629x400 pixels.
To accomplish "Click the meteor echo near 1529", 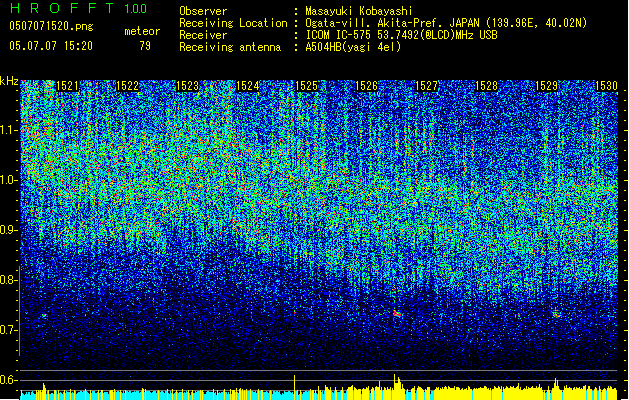I will coord(556,315).
